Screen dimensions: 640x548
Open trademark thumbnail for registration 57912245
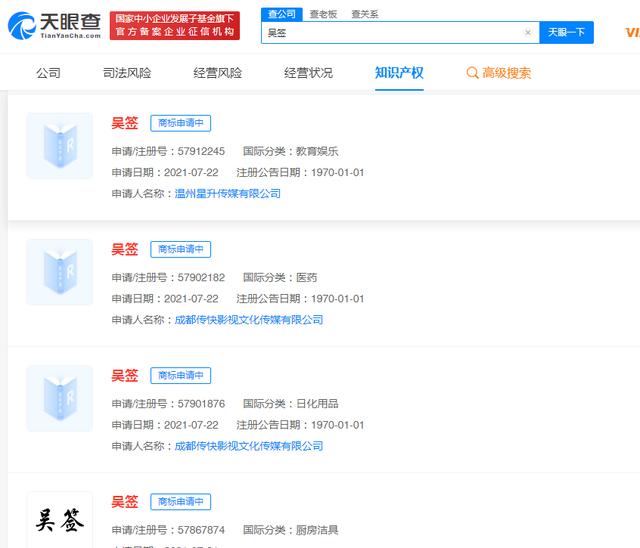pos(60,146)
